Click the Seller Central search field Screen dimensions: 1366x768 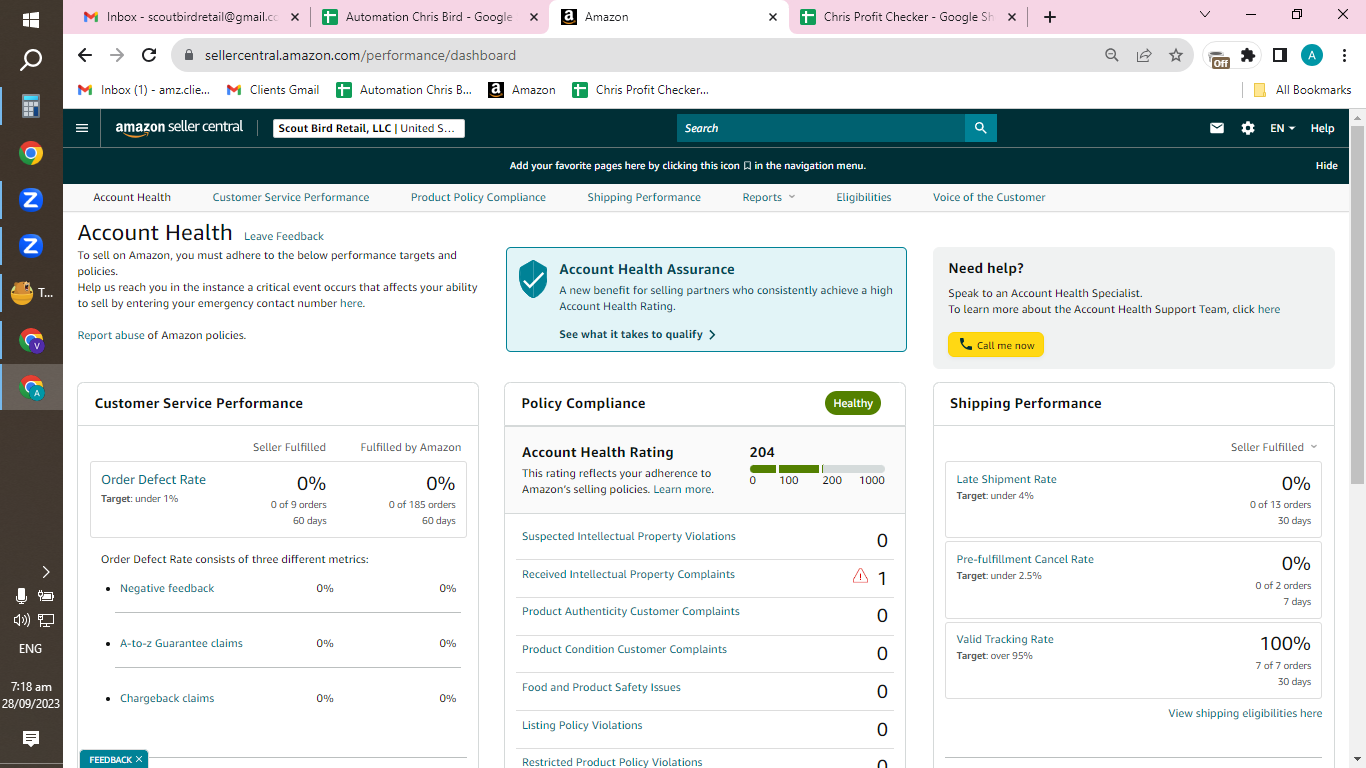point(821,128)
